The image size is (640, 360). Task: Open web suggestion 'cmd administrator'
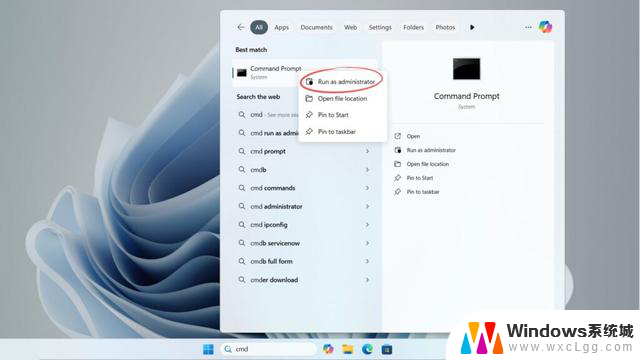point(304,207)
